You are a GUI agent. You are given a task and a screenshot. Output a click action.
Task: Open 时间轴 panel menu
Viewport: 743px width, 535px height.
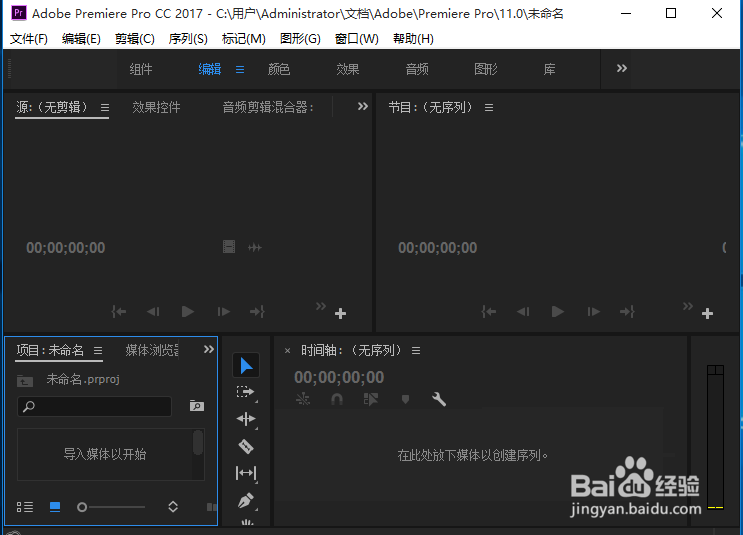coord(416,351)
